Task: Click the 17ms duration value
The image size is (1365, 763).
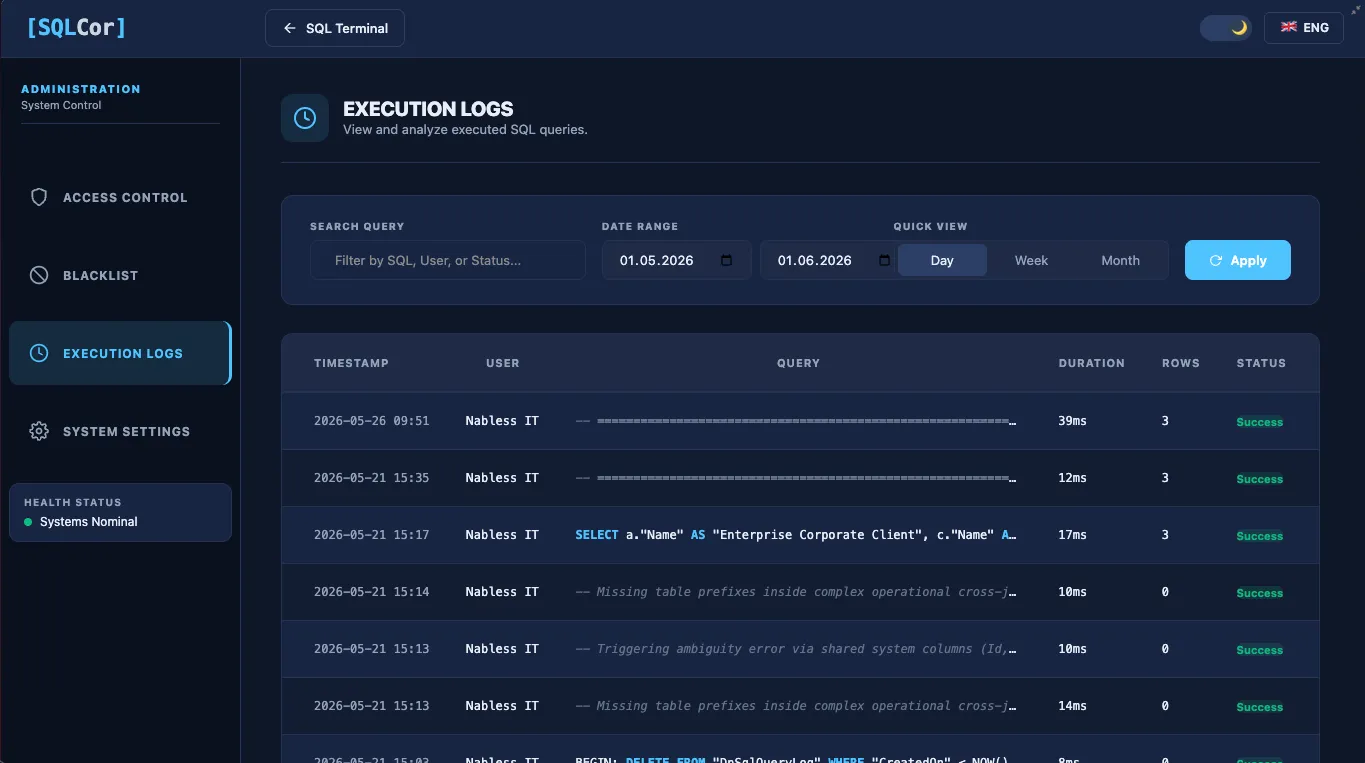Action: [x=1072, y=535]
